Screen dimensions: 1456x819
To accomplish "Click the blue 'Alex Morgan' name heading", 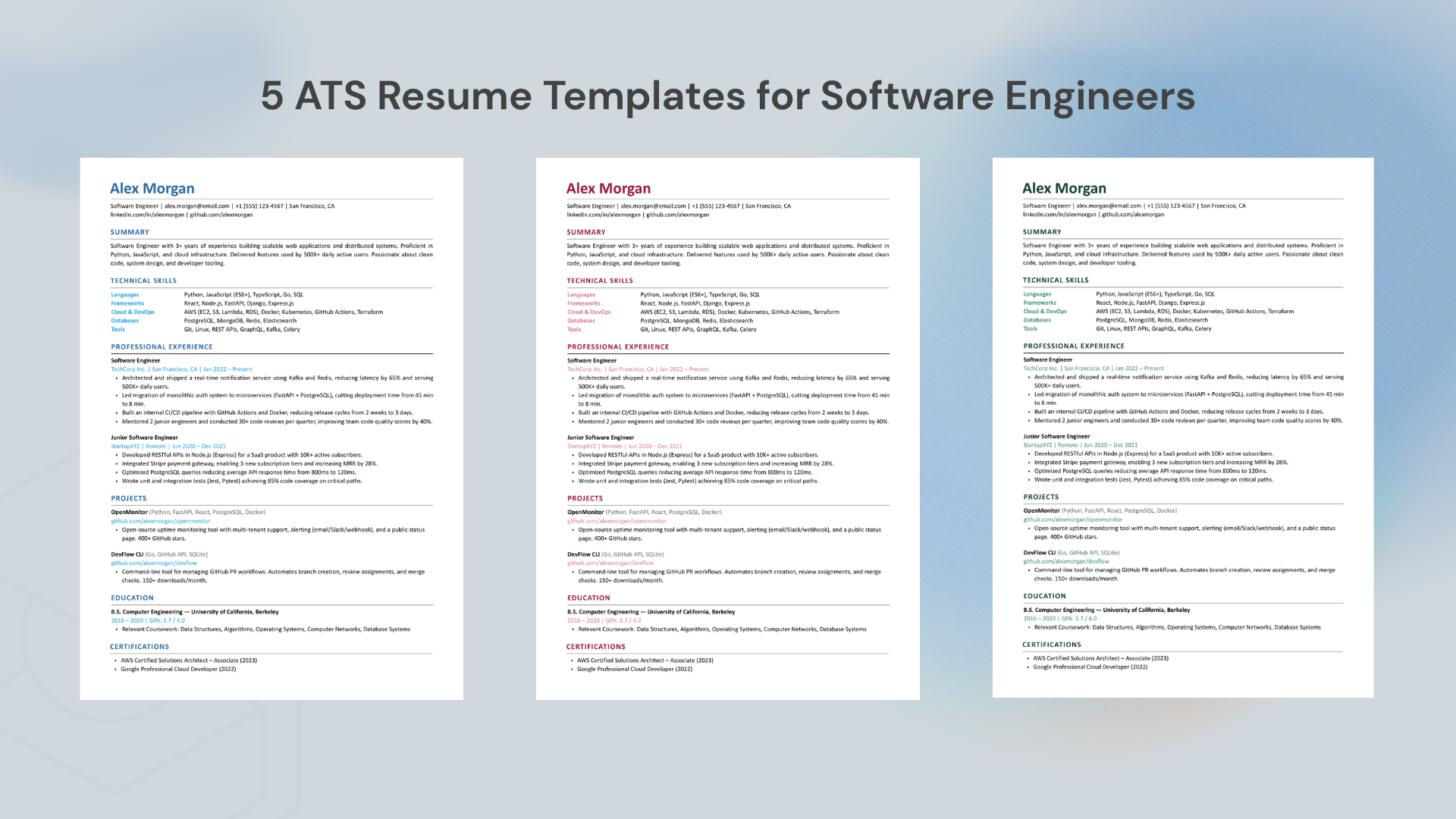I will (x=152, y=188).
